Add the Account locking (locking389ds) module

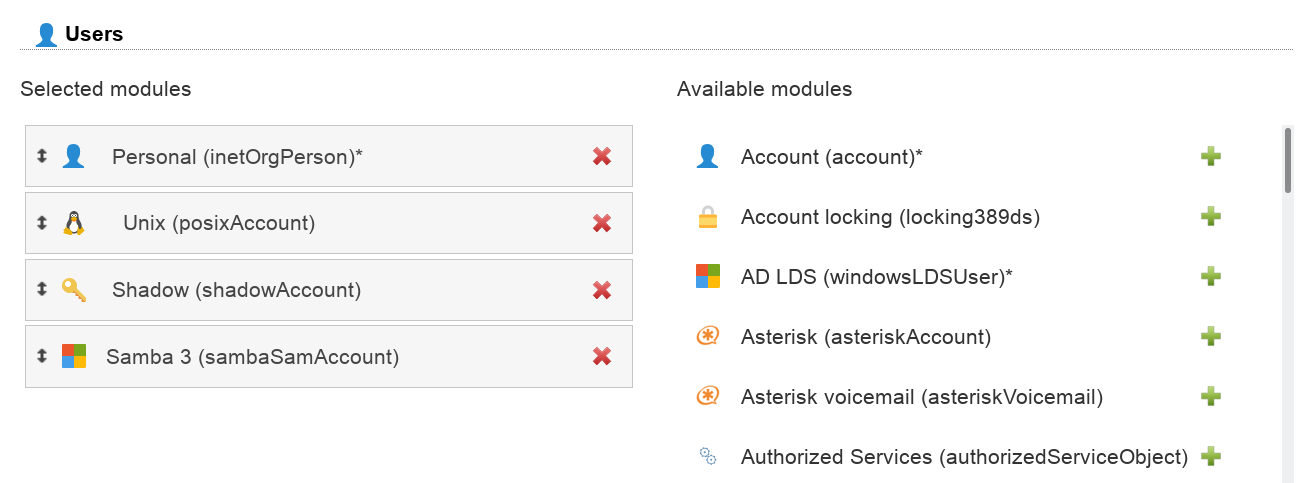tap(1211, 216)
